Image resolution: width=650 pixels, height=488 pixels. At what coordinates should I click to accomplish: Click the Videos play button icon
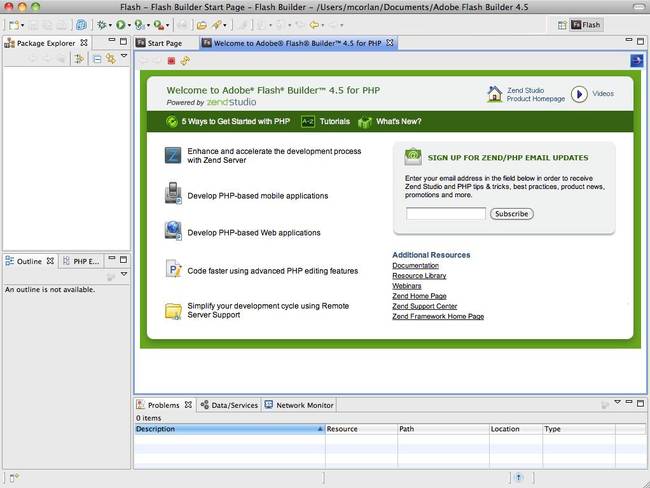[x=579, y=94]
